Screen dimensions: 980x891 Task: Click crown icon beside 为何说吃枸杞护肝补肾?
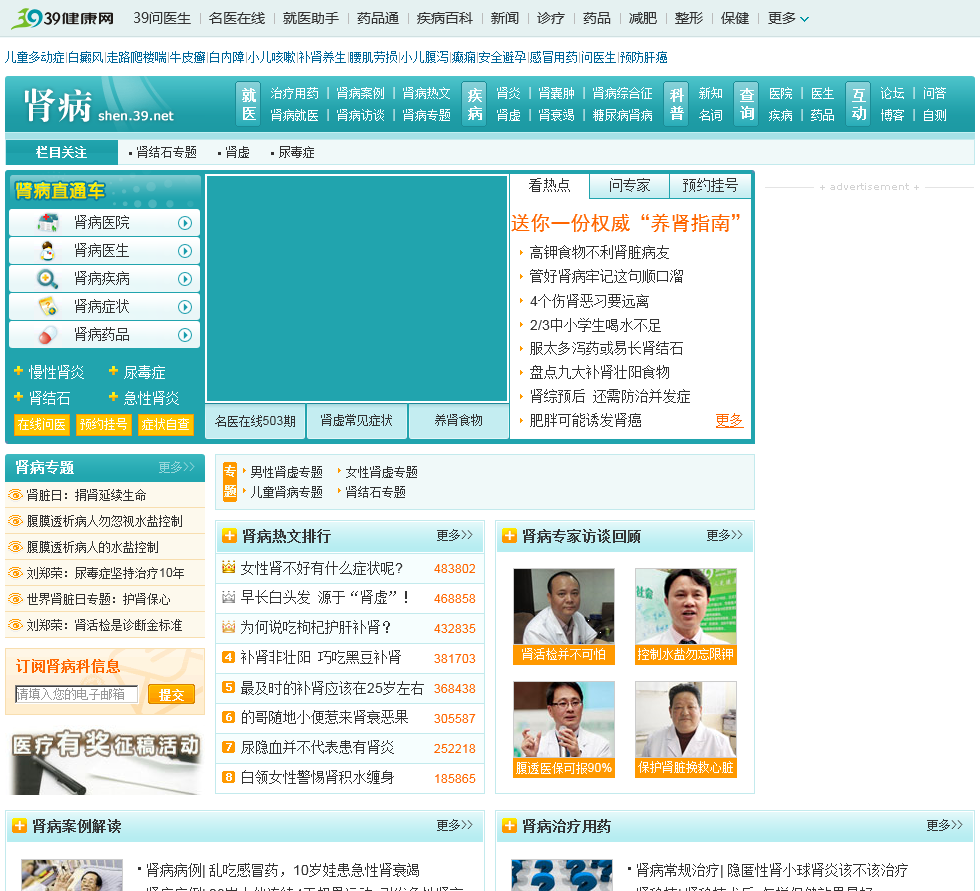point(229,627)
